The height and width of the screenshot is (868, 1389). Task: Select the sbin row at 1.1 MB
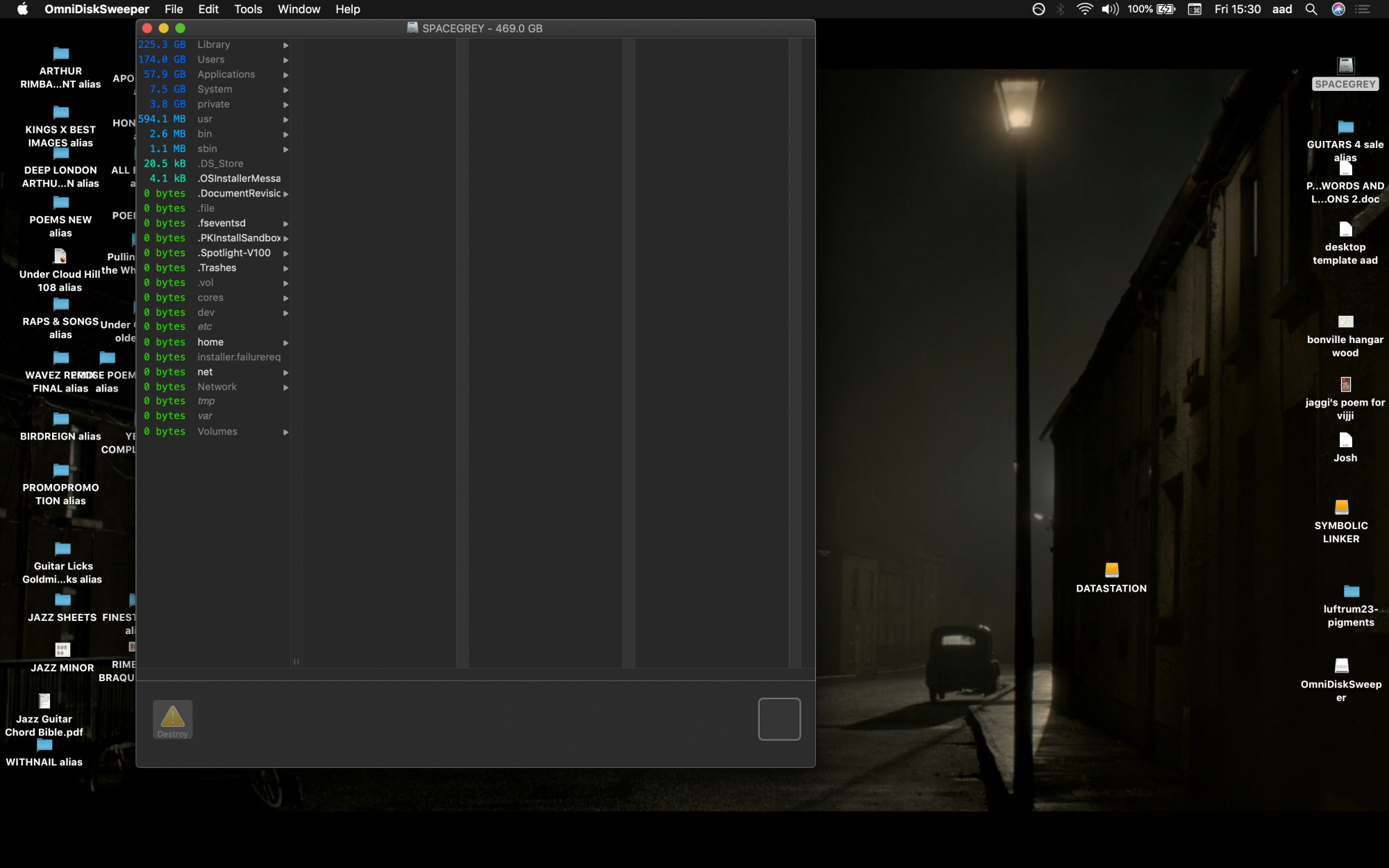pos(213,149)
